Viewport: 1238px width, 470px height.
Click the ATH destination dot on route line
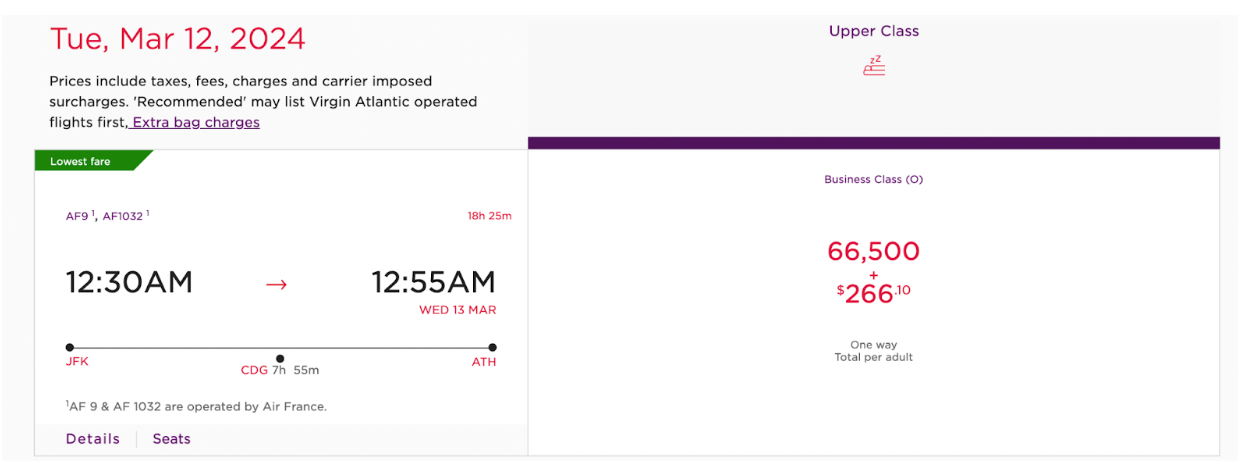(492, 348)
